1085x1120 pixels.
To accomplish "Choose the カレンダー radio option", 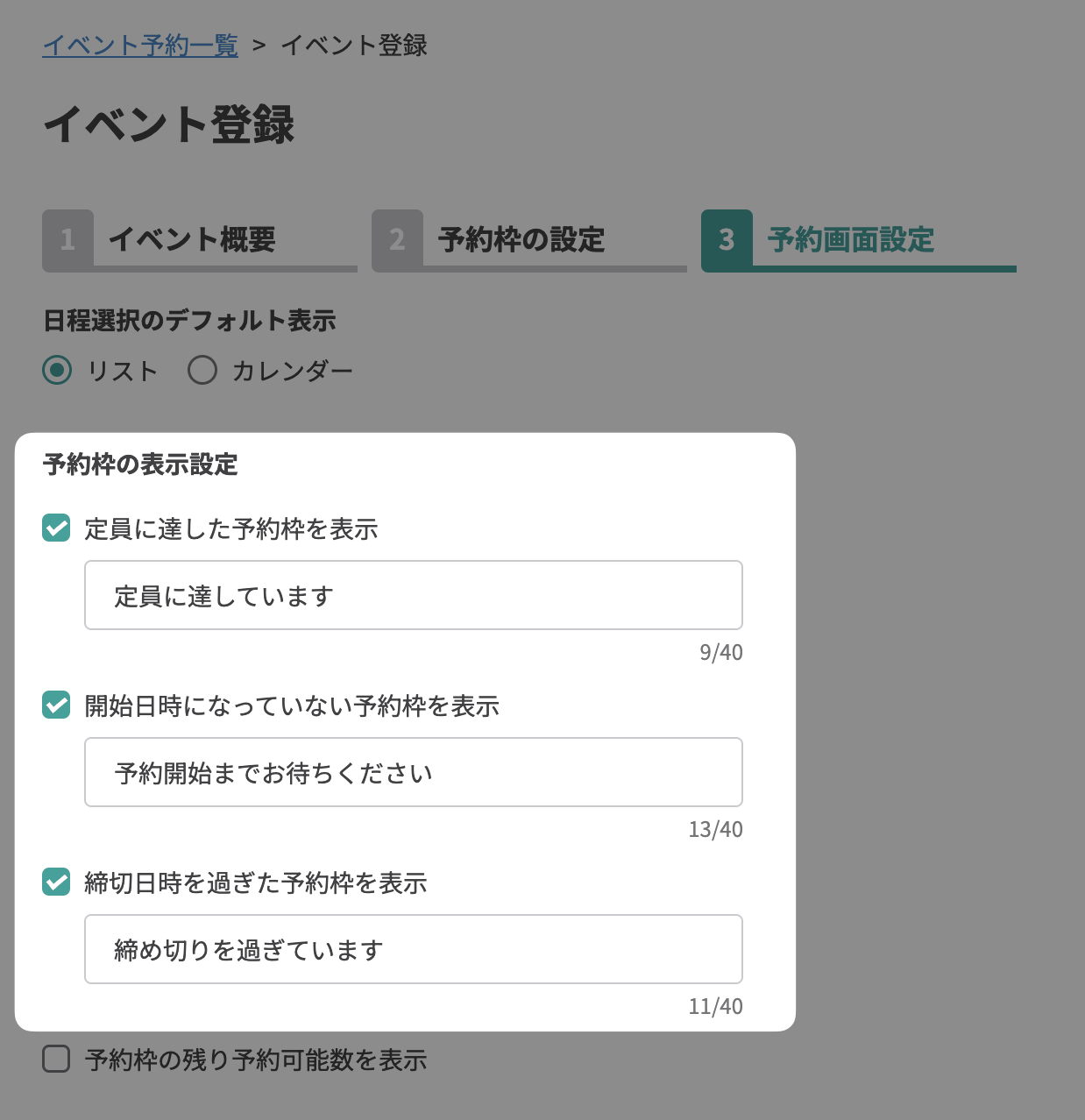I will [x=202, y=371].
